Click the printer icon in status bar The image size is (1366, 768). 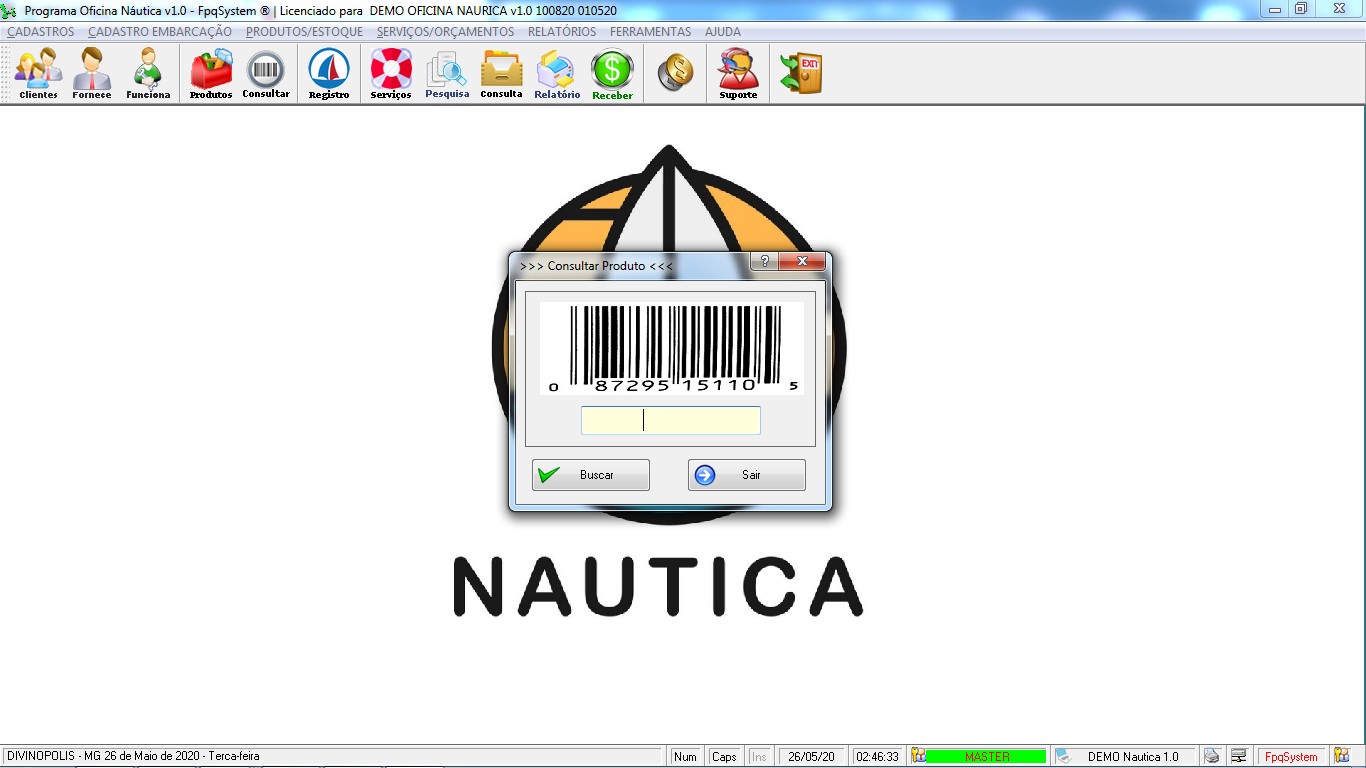(x=1212, y=756)
